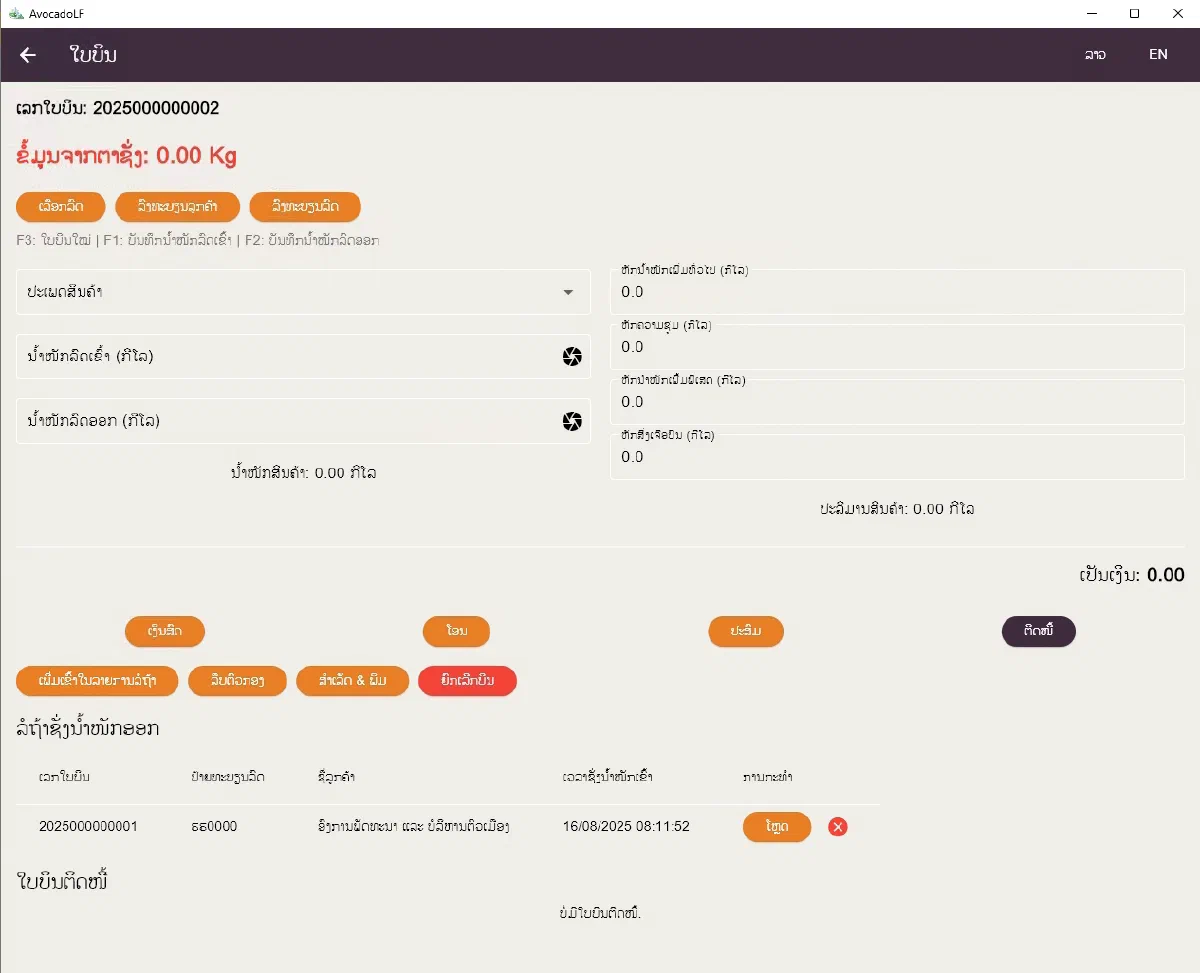This screenshot has width=1200, height=973.
Task: Click the red ຍົກເລີກບິນ (cancel bill) button
Action: (x=468, y=681)
